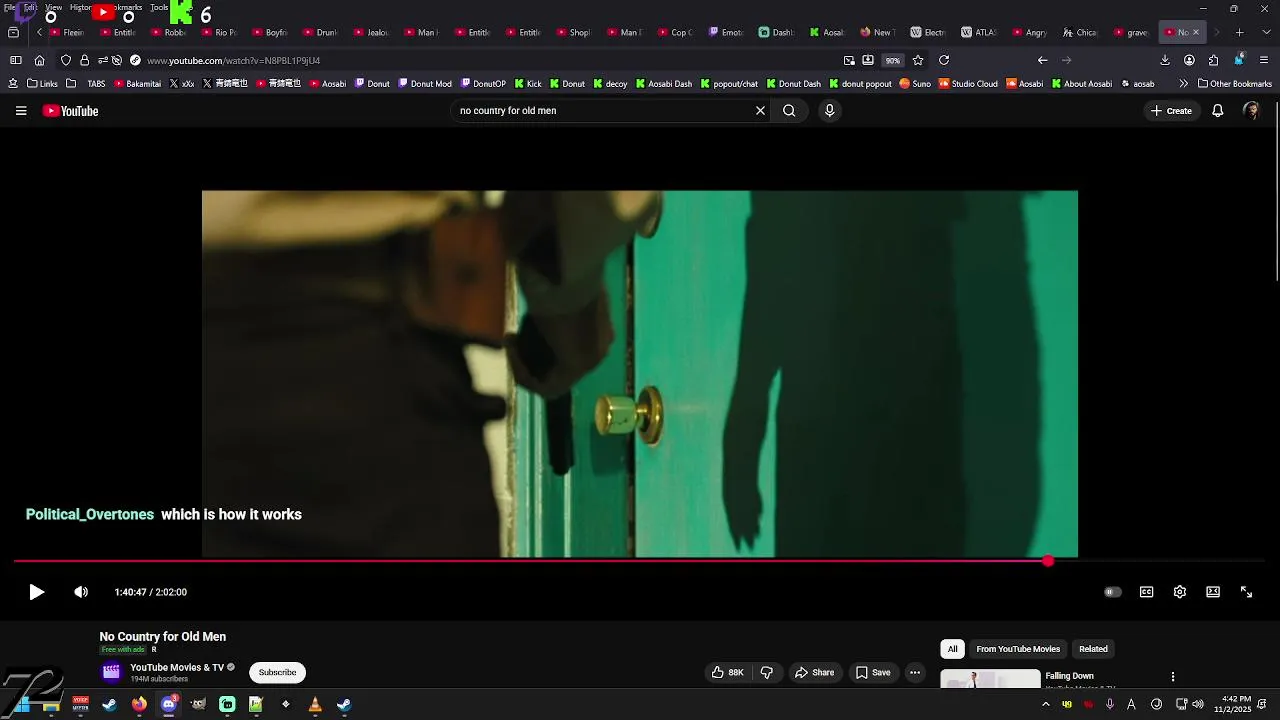Open the YouTube hamburger guide menu
The image size is (1280, 720).
[21, 111]
